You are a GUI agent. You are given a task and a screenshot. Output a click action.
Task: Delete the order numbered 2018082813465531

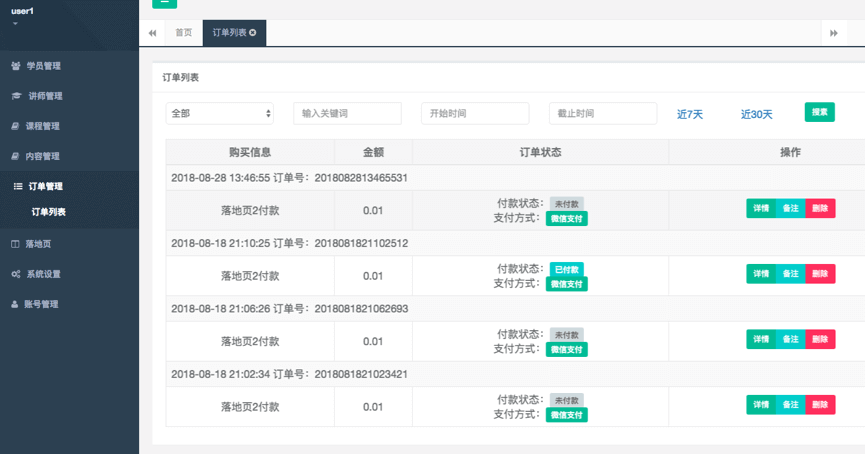click(820, 208)
